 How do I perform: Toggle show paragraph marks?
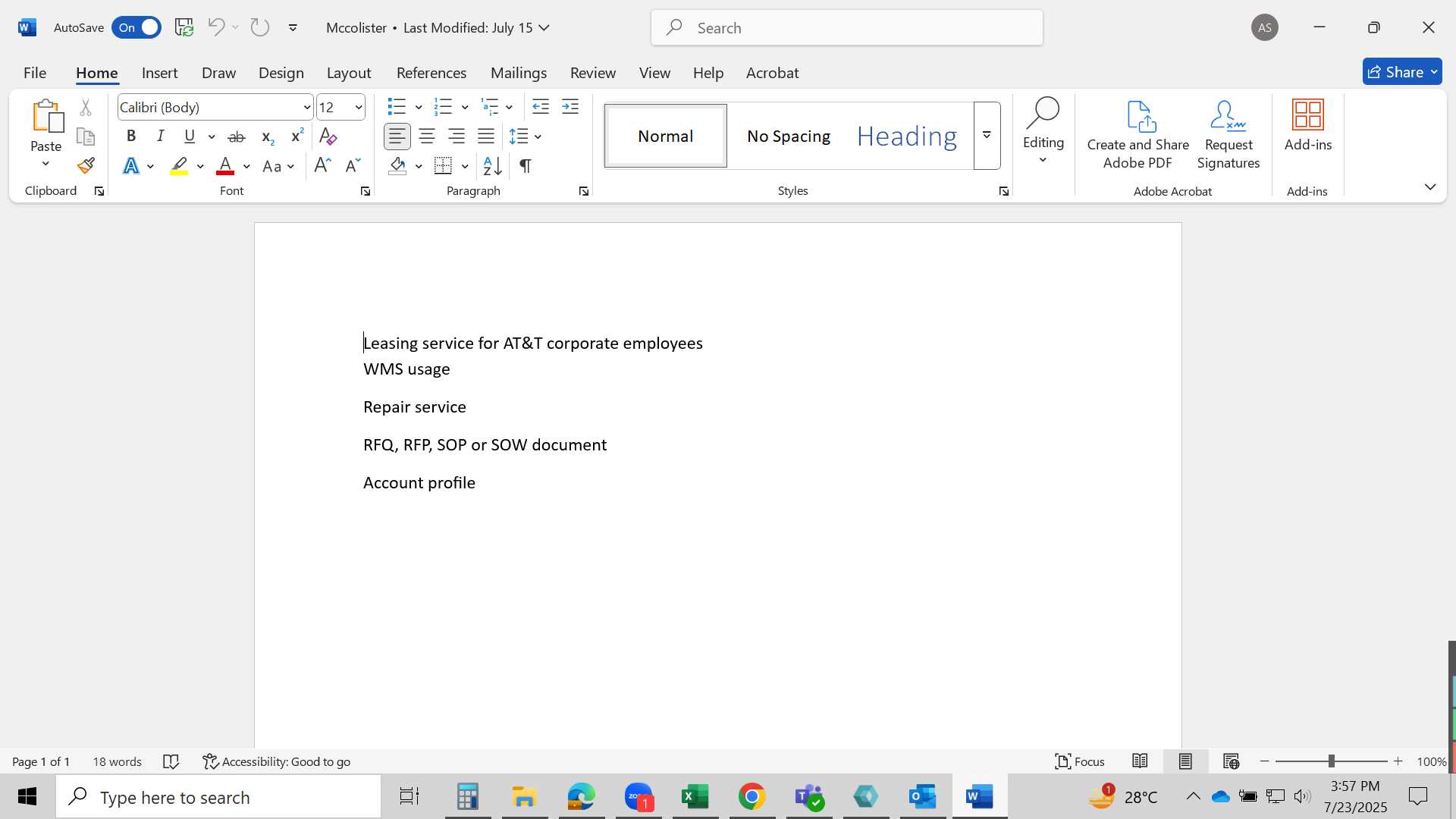pyautogui.click(x=525, y=165)
